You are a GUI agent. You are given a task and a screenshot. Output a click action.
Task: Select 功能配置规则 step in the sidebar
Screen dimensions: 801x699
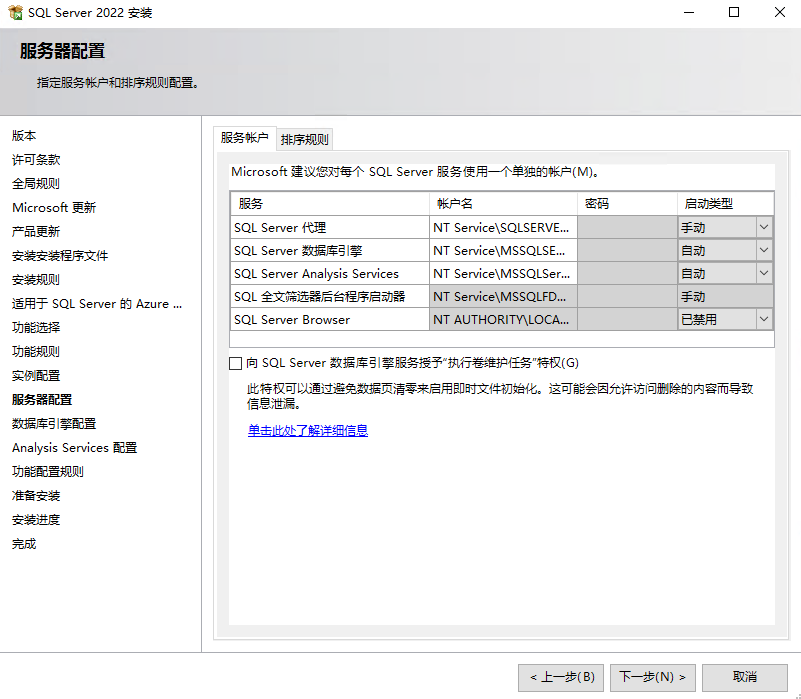coord(48,472)
